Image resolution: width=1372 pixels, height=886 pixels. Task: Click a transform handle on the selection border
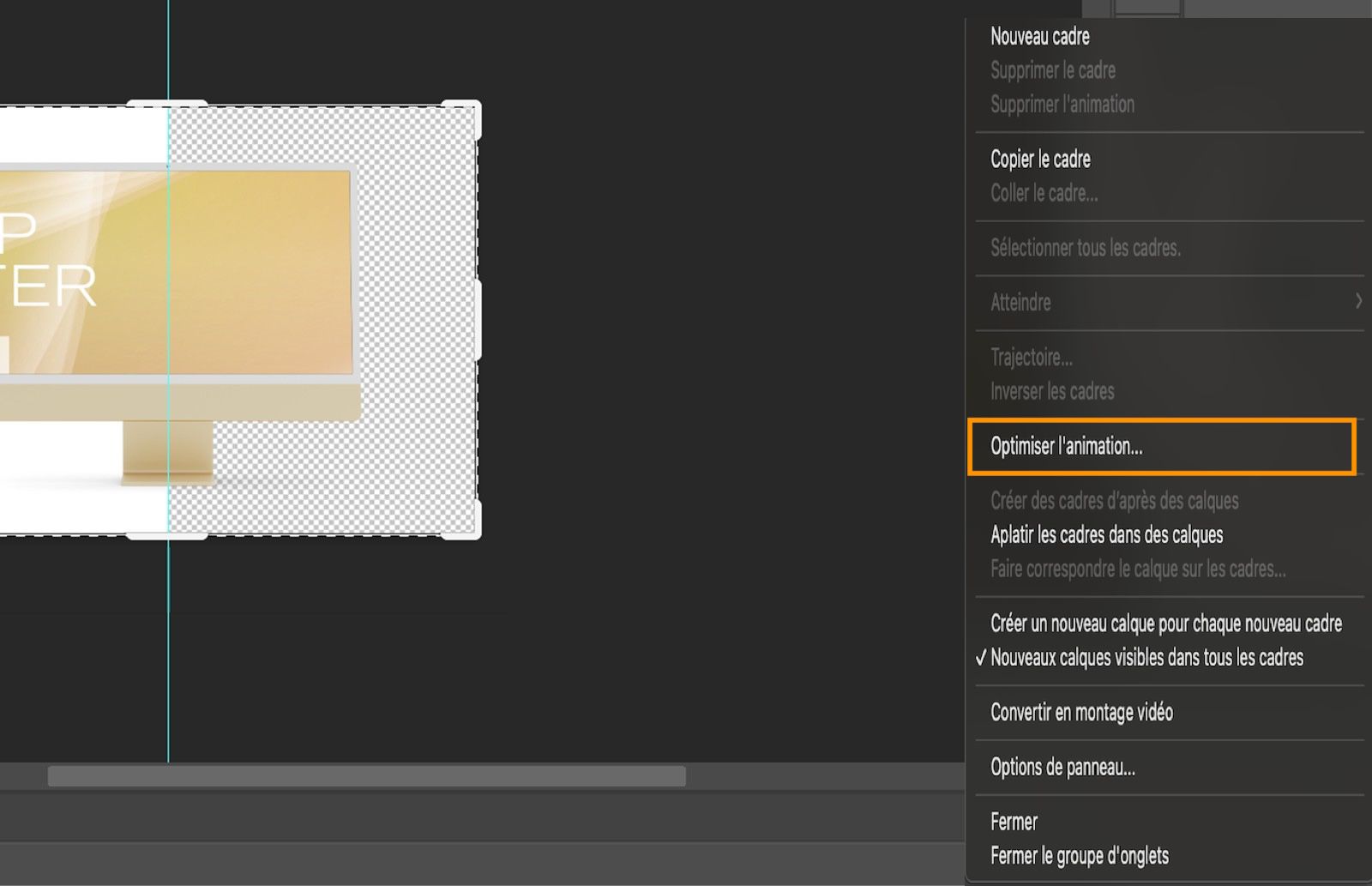pos(476,317)
